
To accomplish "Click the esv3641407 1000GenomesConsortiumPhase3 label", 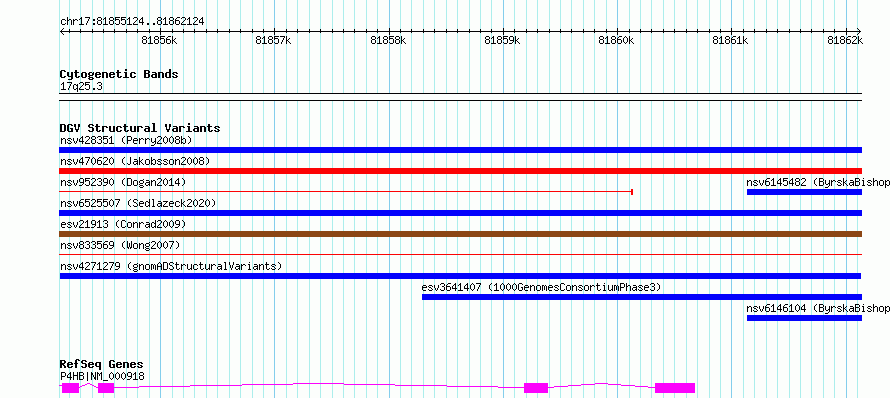I will tap(541, 287).
